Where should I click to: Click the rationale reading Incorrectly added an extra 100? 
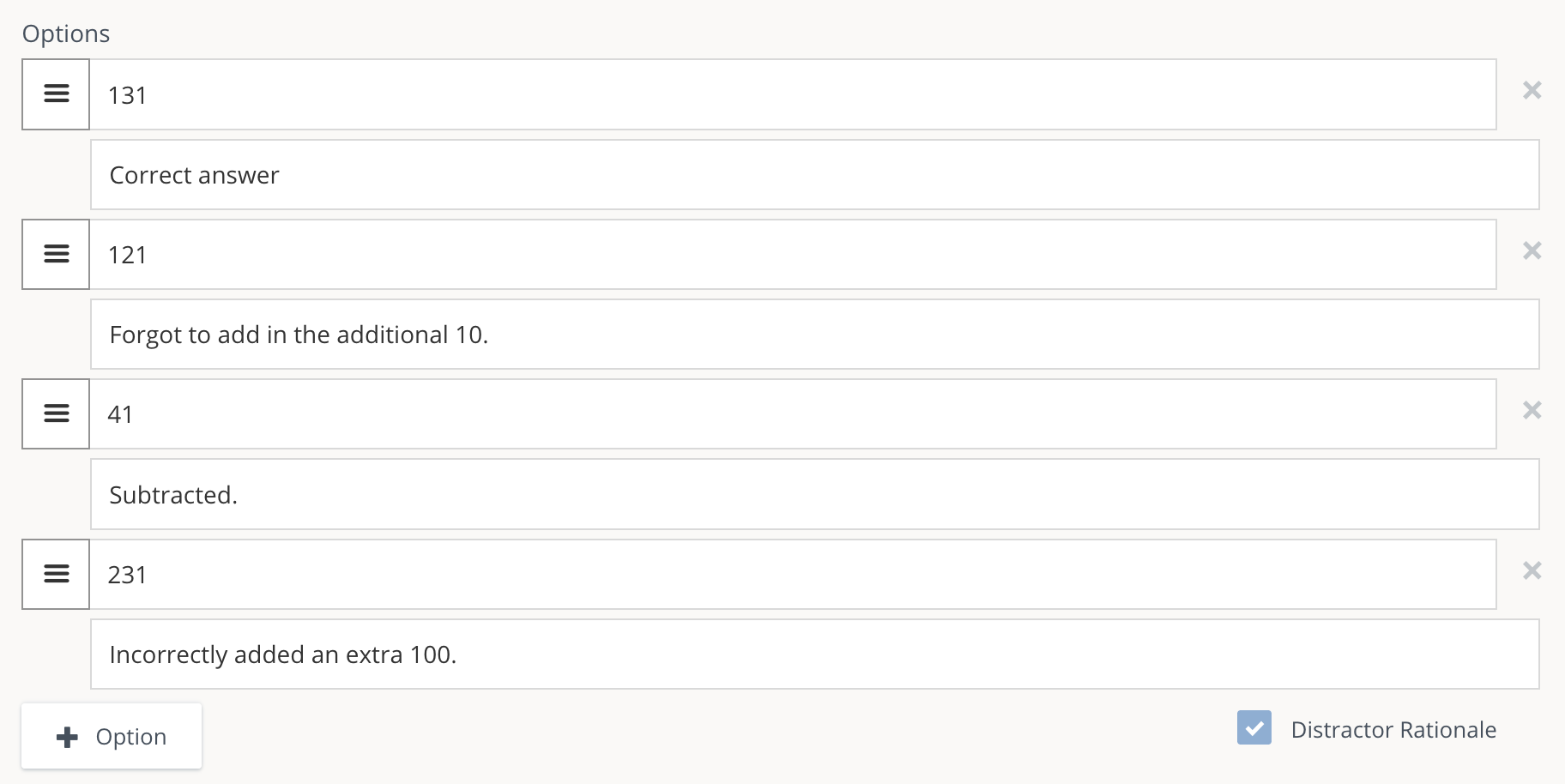pos(772,654)
